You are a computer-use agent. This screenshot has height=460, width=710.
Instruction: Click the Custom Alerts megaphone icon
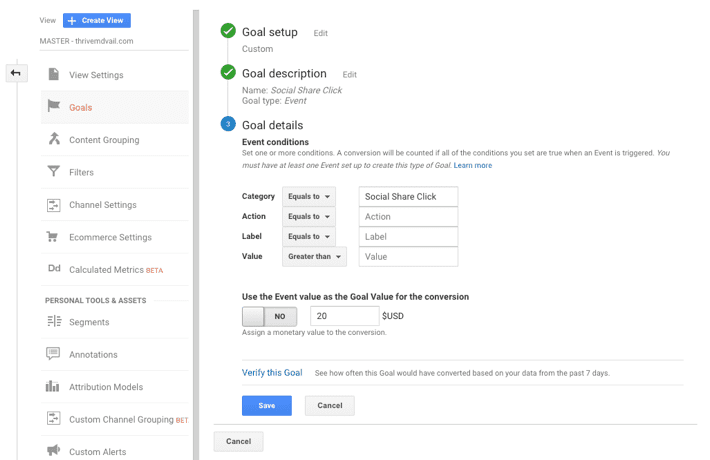point(53,450)
